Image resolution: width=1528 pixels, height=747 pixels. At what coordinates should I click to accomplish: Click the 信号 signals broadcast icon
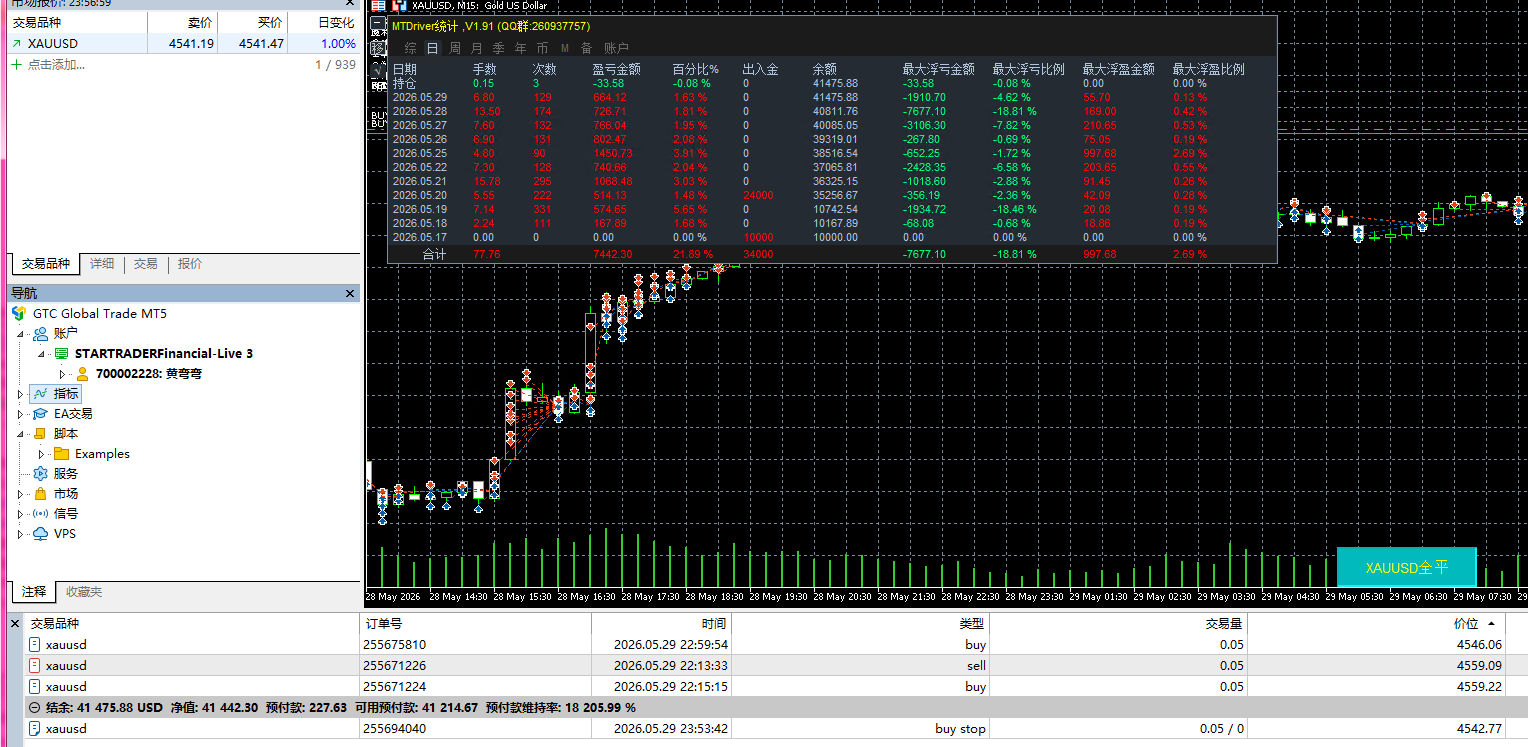[40, 514]
